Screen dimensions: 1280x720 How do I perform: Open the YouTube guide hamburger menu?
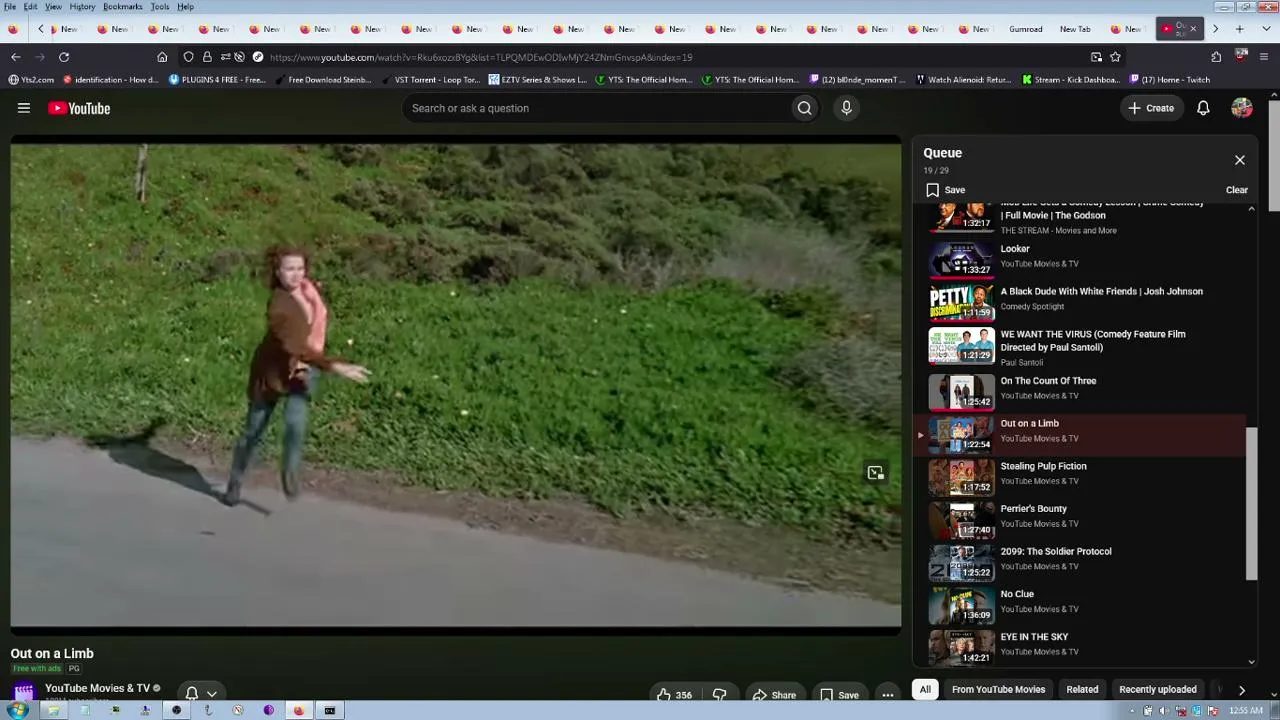click(x=24, y=108)
